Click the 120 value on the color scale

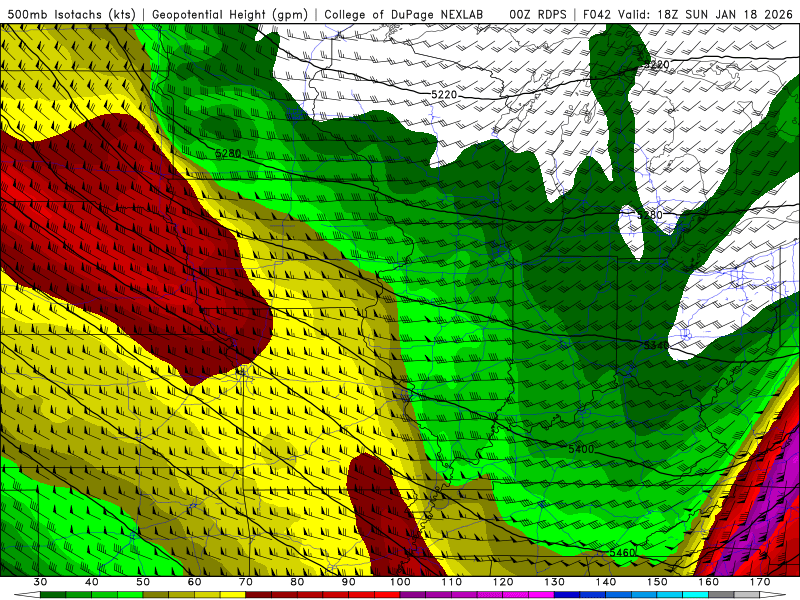(503, 582)
